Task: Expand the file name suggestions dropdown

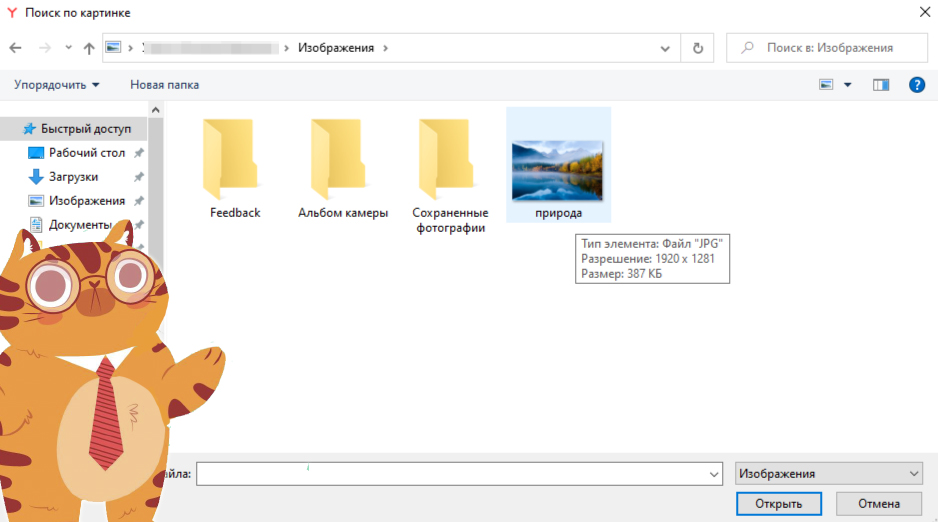Action: (713, 474)
